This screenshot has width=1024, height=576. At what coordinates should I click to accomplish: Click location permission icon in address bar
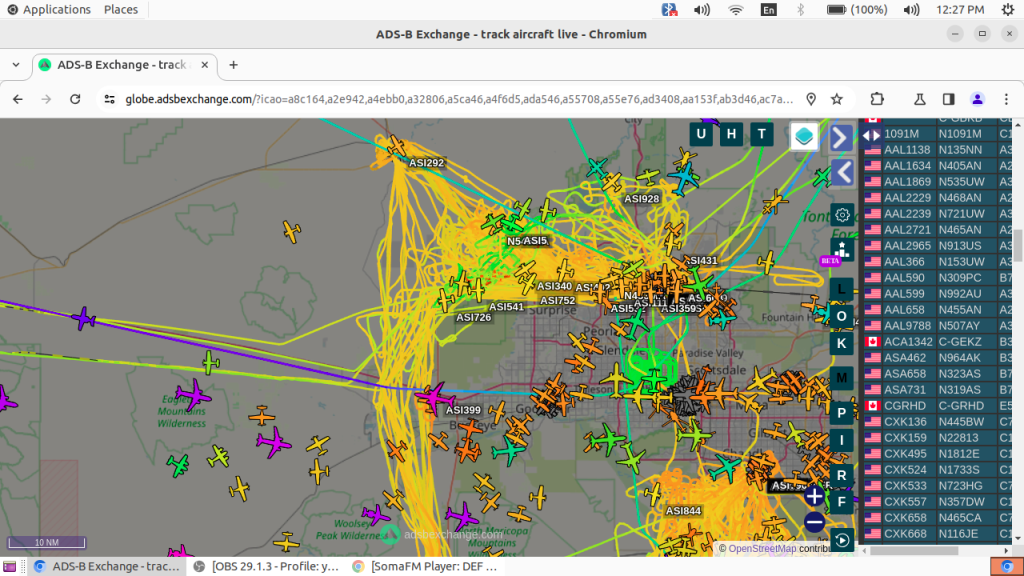click(x=811, y=99)
